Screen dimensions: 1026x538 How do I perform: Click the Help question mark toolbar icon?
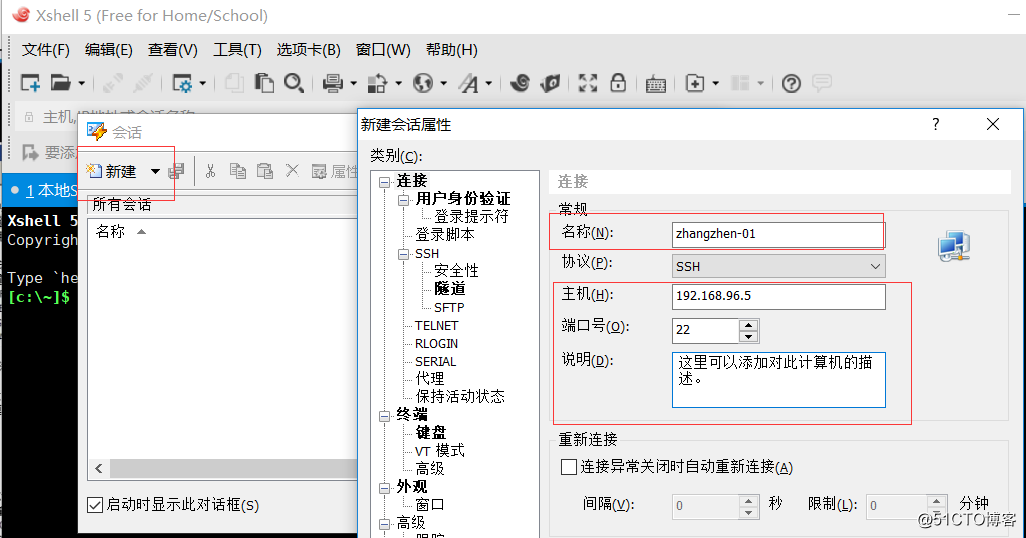tap(791, 83)
